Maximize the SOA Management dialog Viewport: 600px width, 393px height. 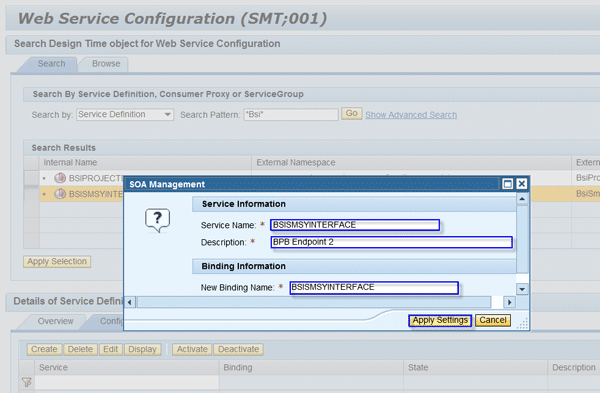pyautogui.click(x=507, y=184)
